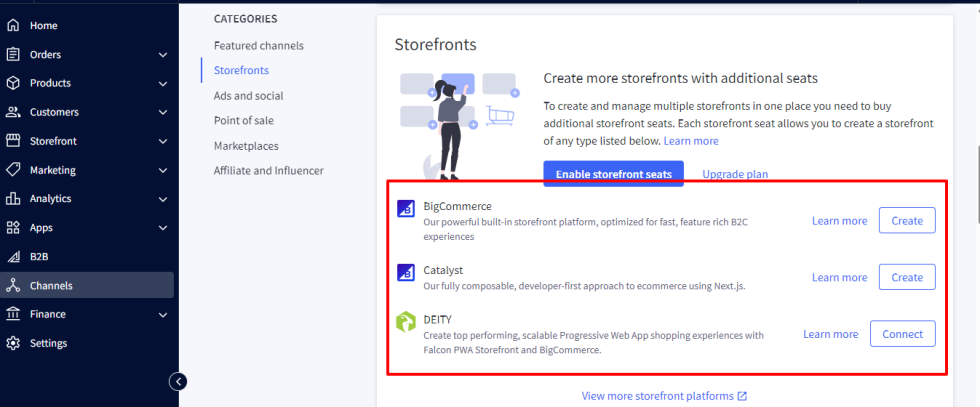Screen dimensions: 980x407
Task: Select the Featured channels category
Action: pos(258,46)
